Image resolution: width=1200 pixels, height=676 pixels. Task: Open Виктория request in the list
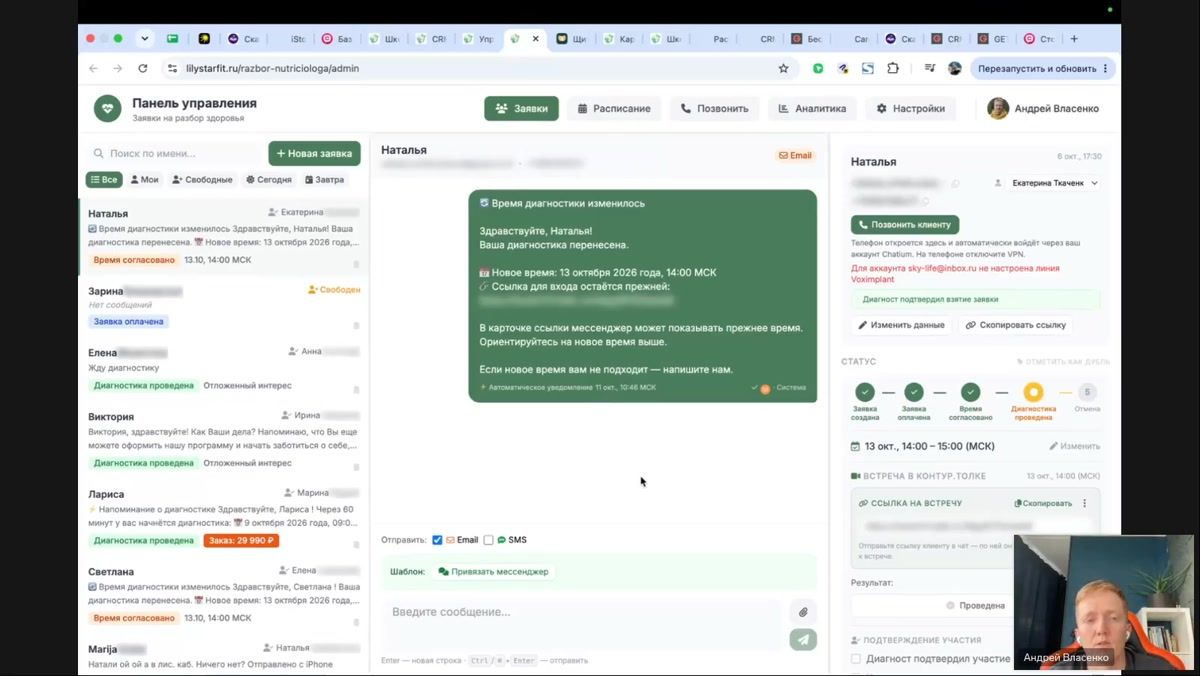tap(224, 438)
